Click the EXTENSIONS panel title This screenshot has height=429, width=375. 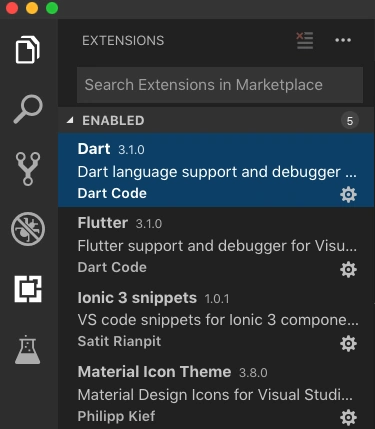tap(123, 41)
